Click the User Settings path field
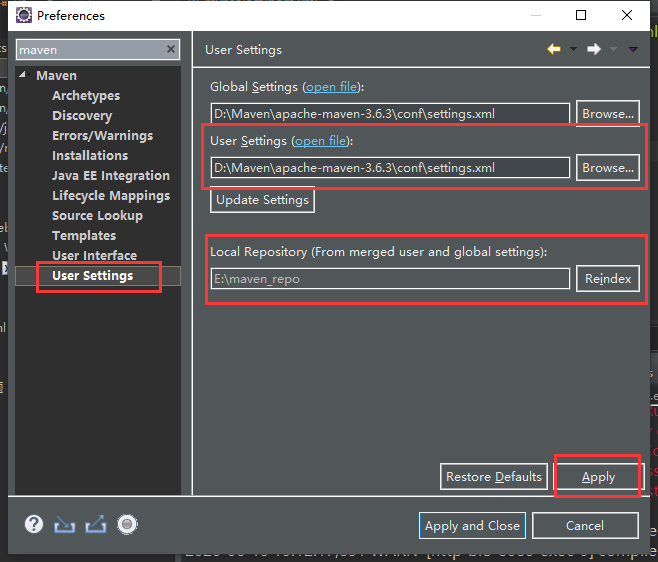This screenshot has height=562, width=658. pyautogui.click(x=390, y=167)
